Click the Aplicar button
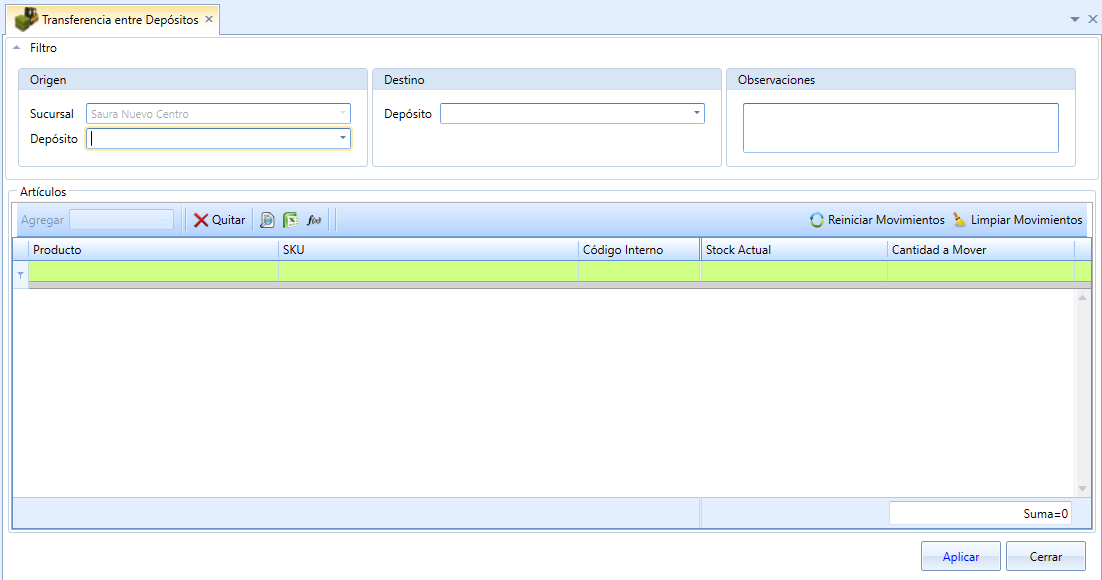This screenshot has width=1102, height=580. pyautogui.click(x=960, y=556)
